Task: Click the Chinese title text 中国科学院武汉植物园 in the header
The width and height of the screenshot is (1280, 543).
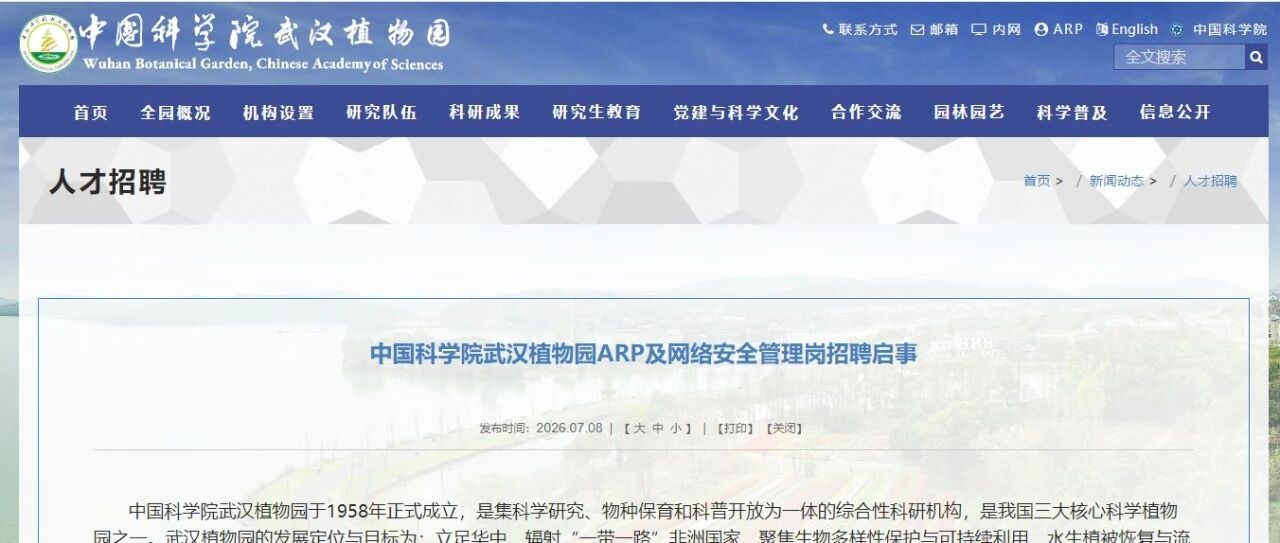Action: coord(265,32)
